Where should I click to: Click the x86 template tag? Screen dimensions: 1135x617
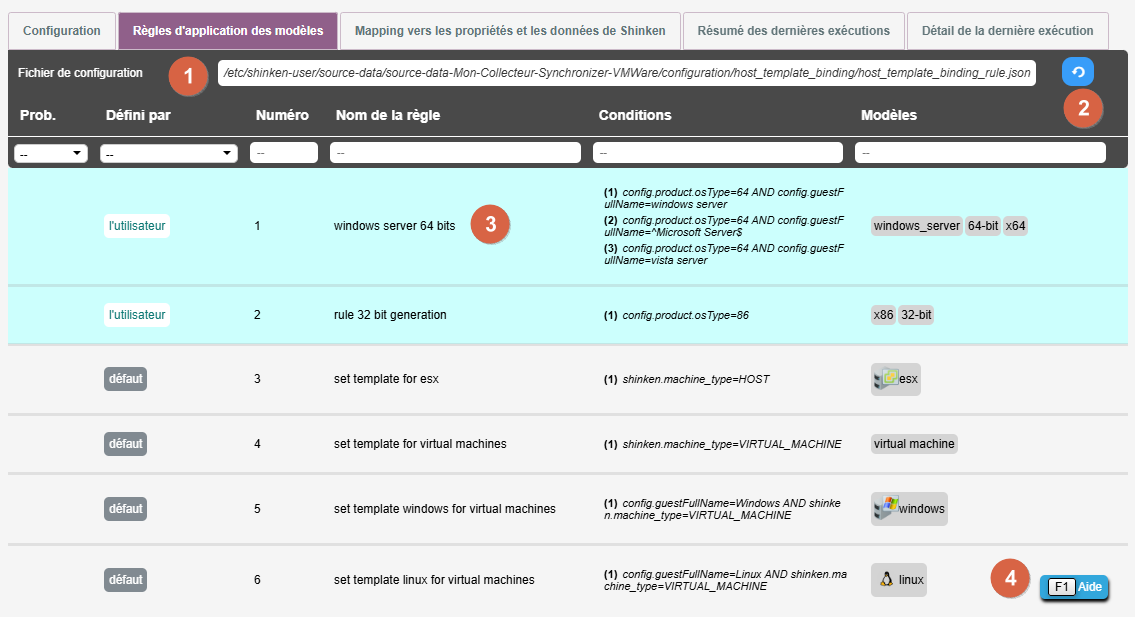(883, 315)
